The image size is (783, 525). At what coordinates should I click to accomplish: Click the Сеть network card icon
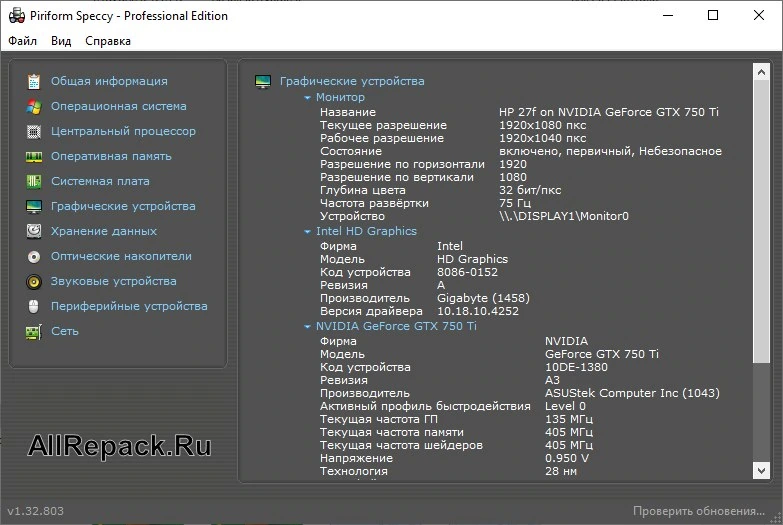point(33,332)
